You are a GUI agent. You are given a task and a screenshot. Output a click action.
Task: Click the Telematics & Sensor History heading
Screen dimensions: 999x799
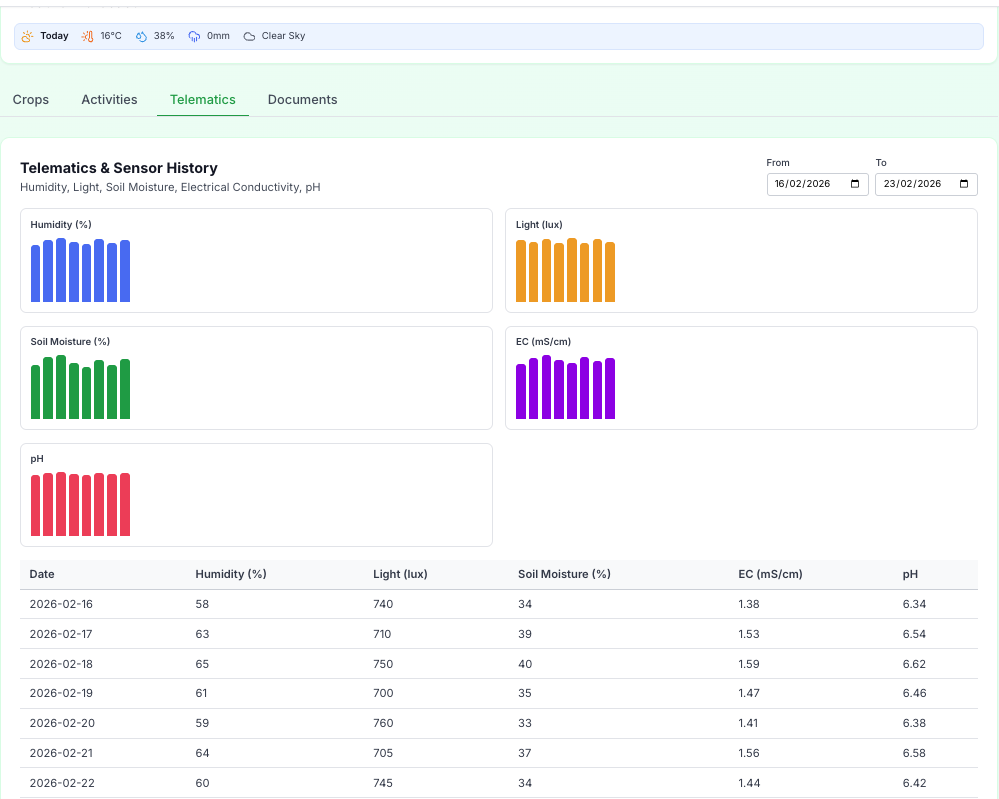tap(119, 168)
